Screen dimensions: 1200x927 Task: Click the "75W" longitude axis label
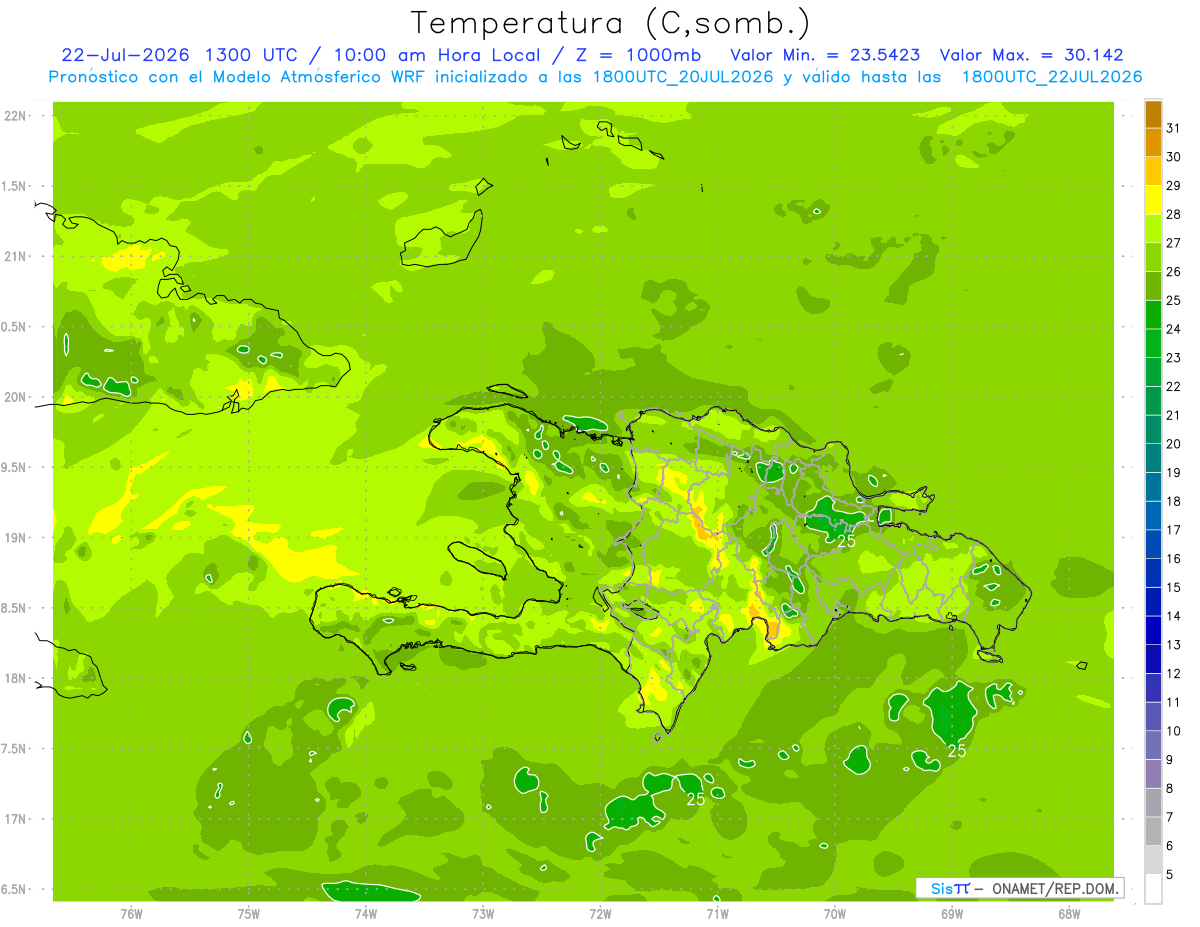249,914
